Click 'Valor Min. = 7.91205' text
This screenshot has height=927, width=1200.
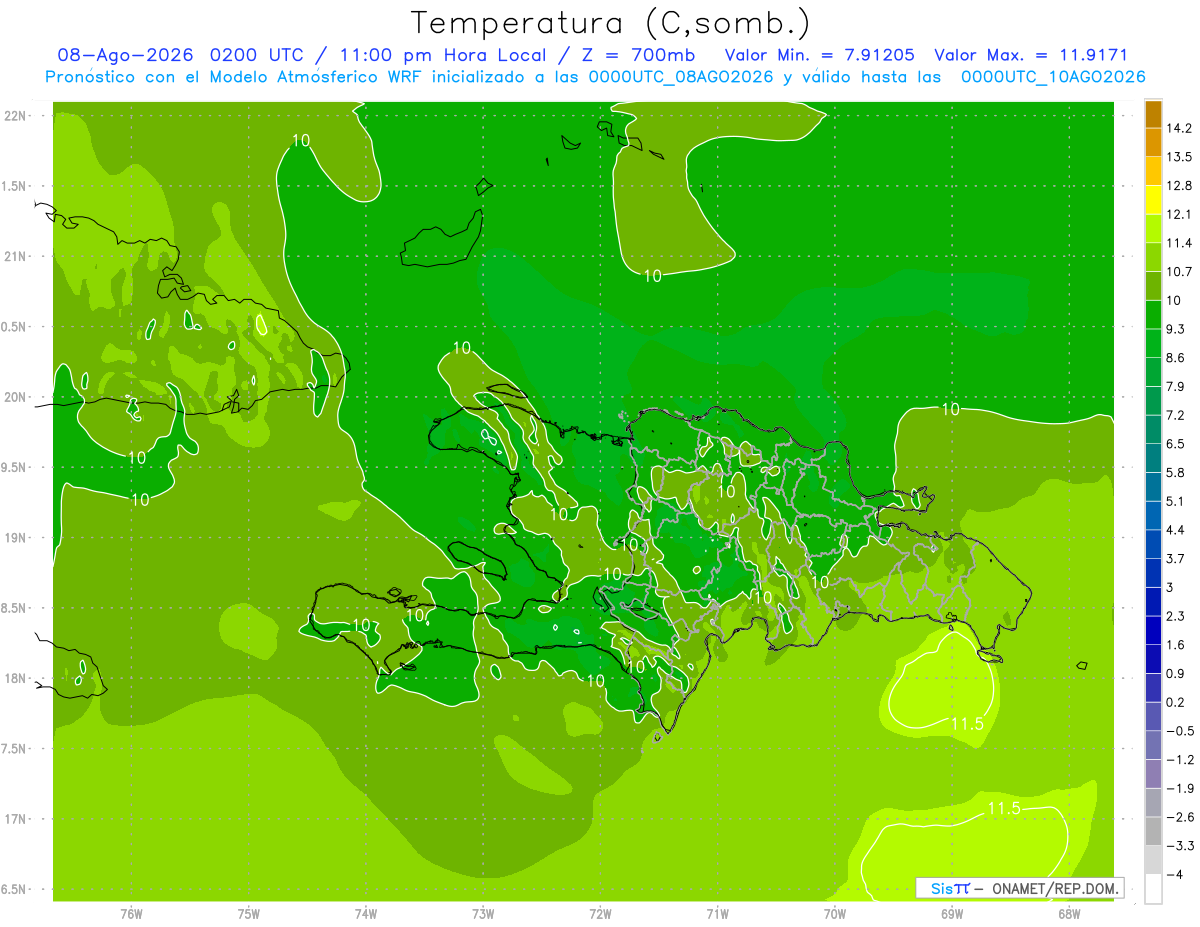click(x=819, y=55)
